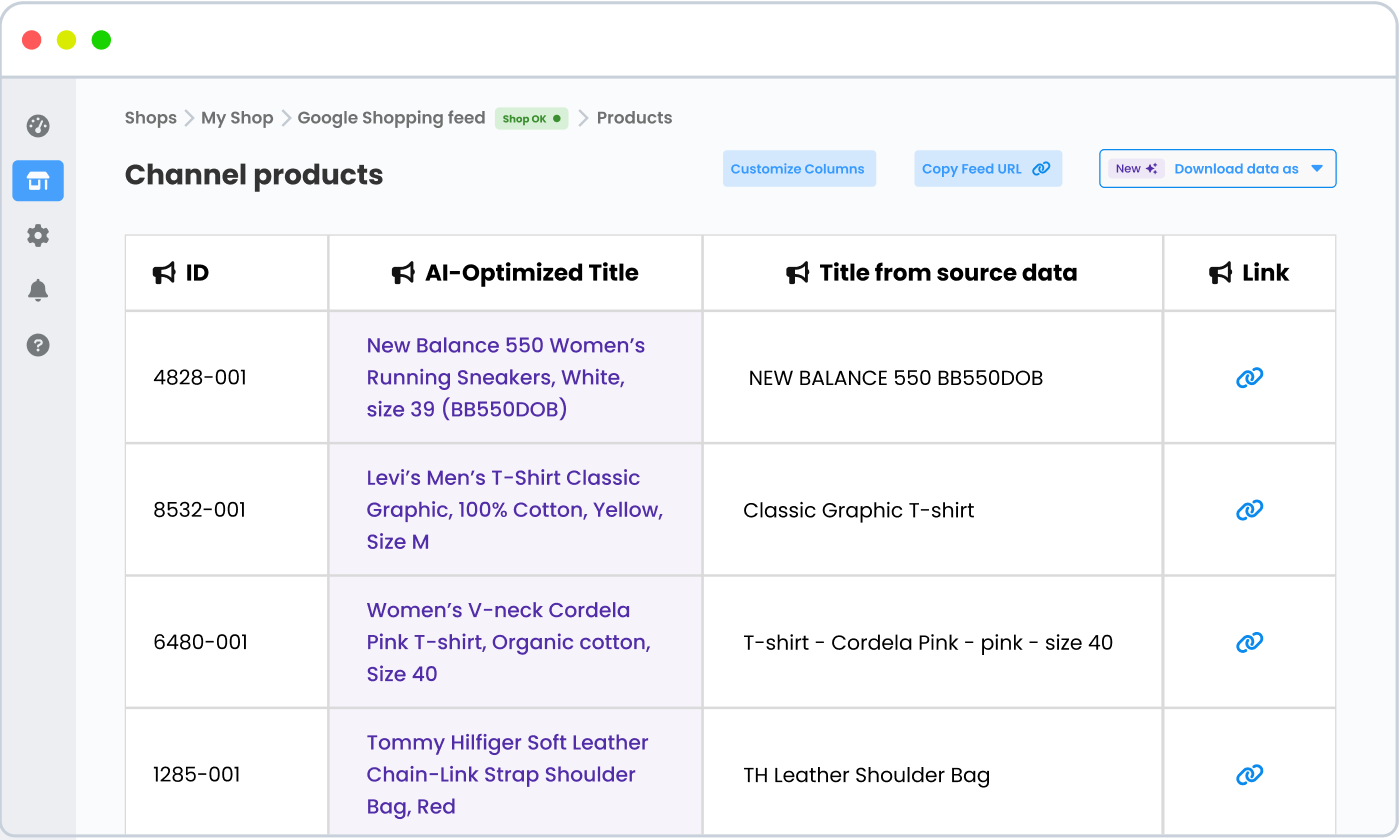This screenshot has height=840, width=1400.
Task: Click the megaphone icon on AI-Optimized Title column
Action: tap(403, 271)
